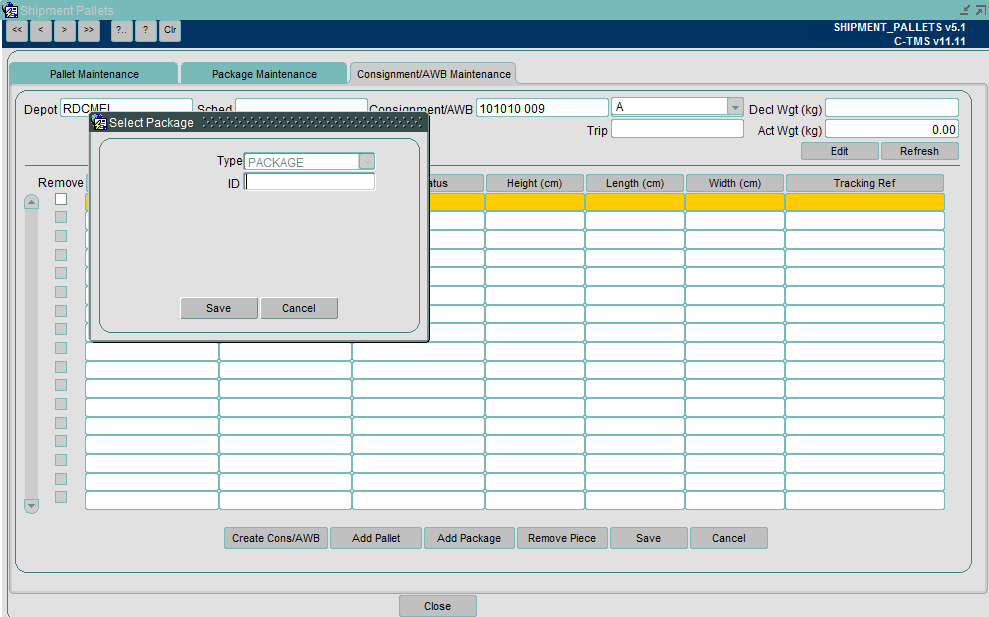The width and height of the screenshot is (989, 617).
Task: Click the Act Wgt (kg) field
Action: (x=892, y=129)
